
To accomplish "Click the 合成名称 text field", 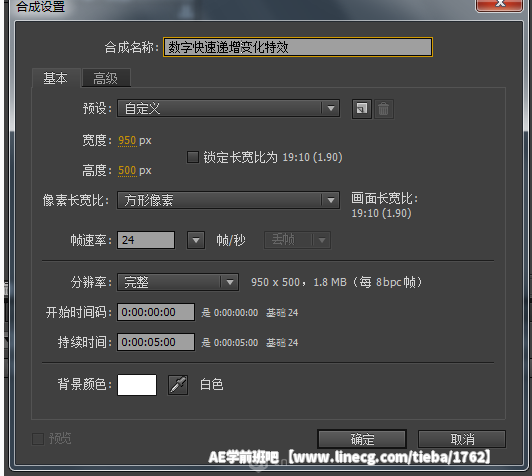I will [298, 47].
